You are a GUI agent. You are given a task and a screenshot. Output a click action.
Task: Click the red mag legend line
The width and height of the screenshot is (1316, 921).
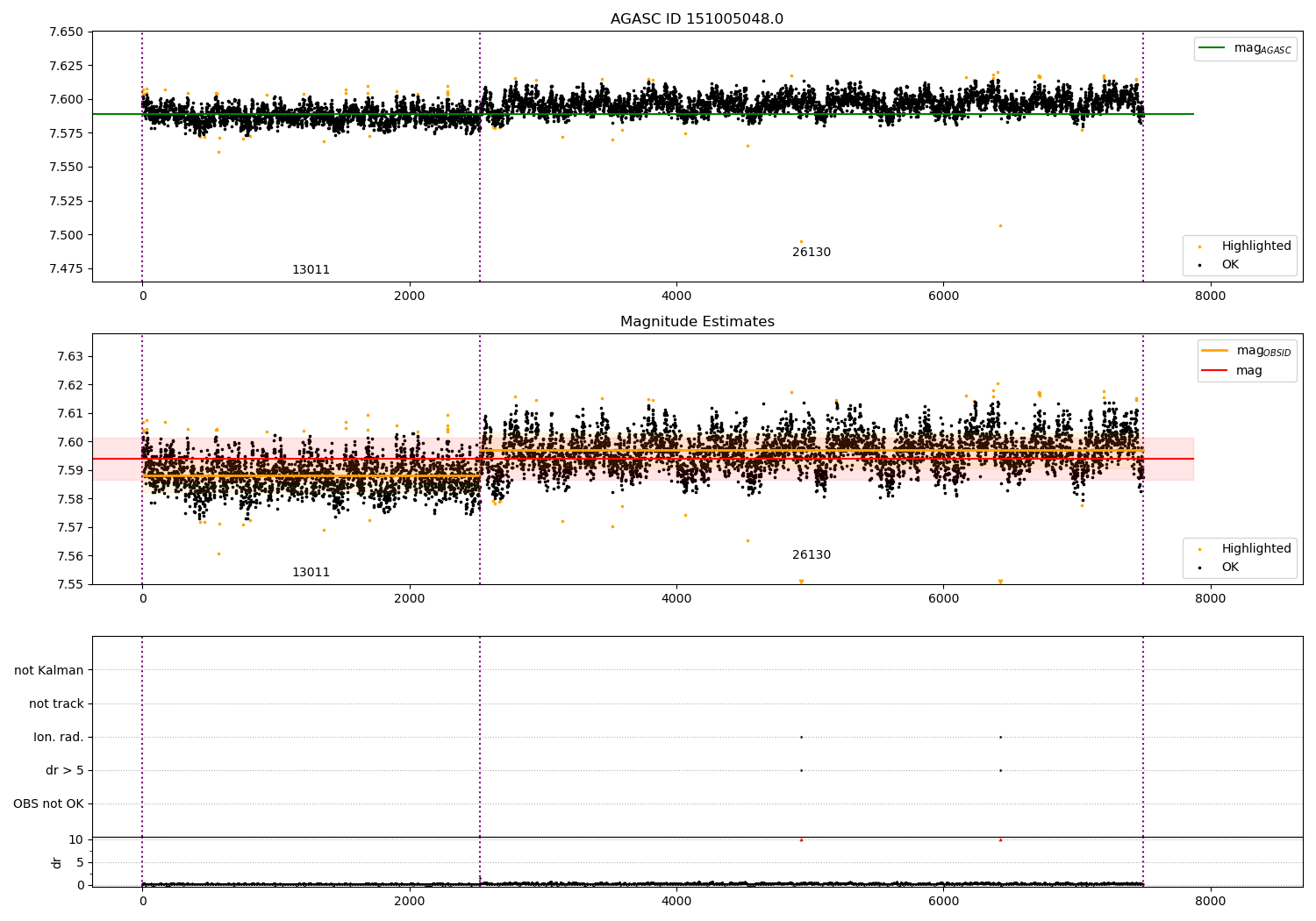click(1215, 371)
